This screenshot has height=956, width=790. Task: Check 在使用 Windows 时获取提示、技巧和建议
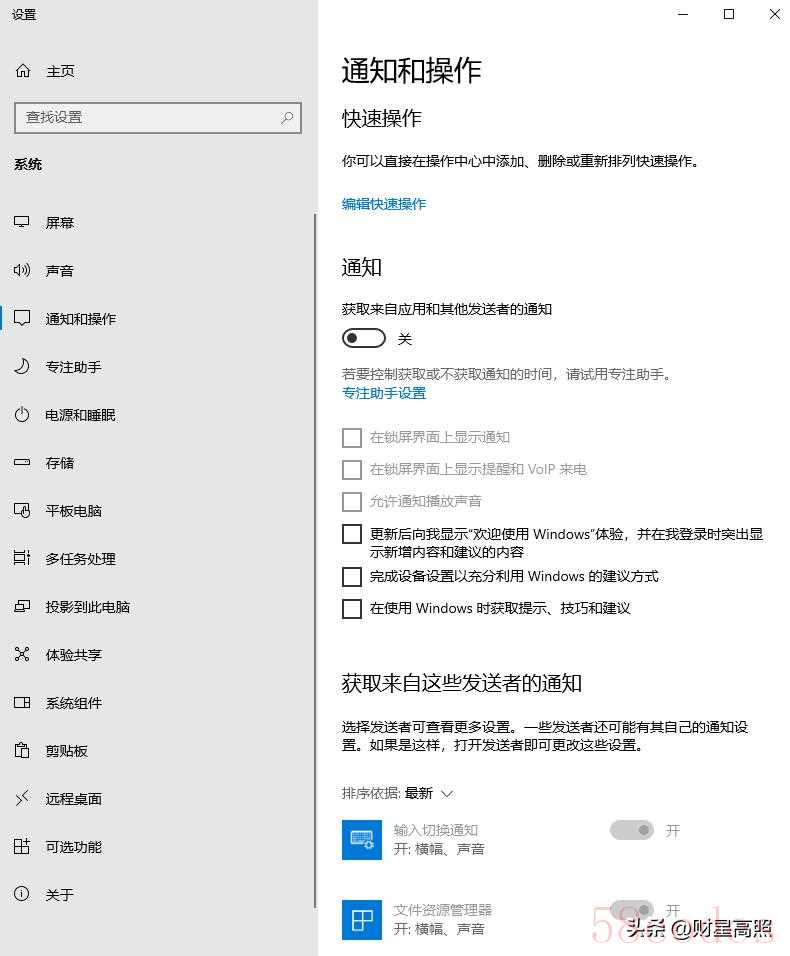pos(352,608)
